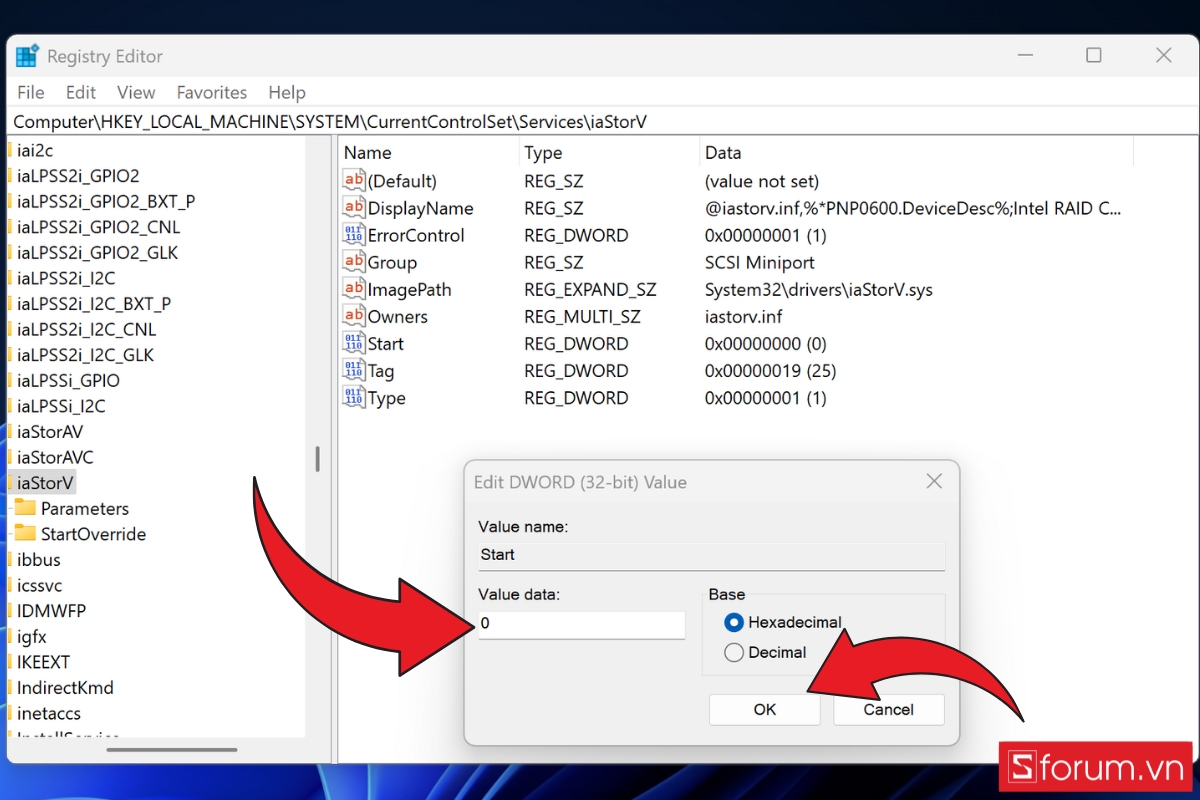Click the Value data input field
The height and width of the screenshot is (800, 1200).
point(581,623)
